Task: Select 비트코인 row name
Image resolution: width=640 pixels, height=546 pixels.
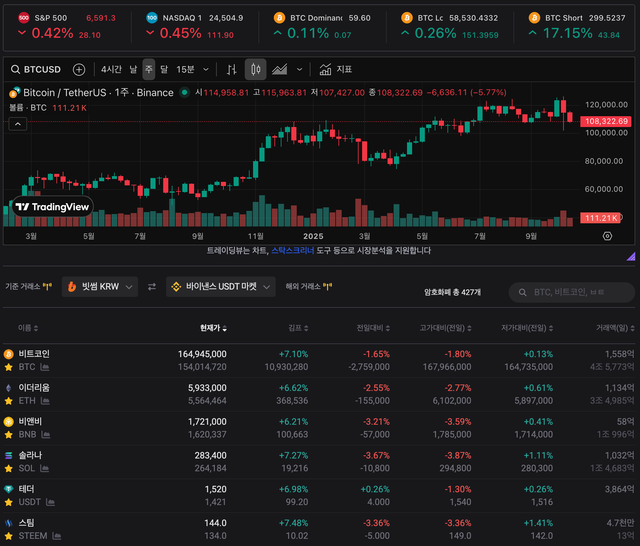Action: pyautogui.click(x=34, y=354)
